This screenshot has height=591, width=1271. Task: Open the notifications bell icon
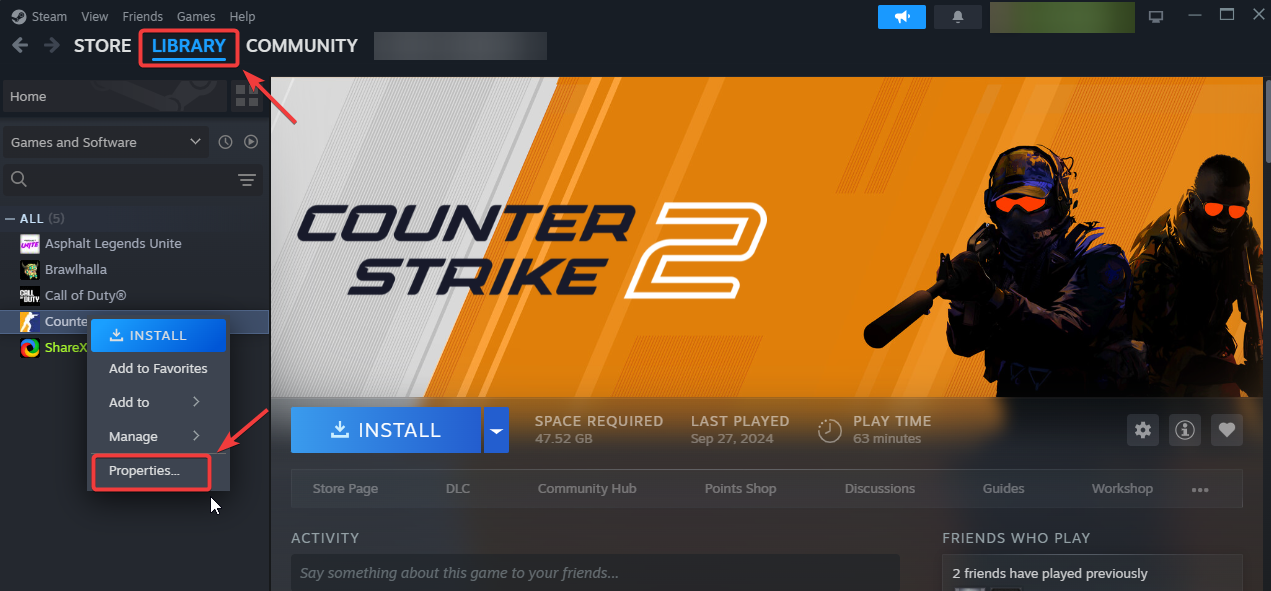pos(958,17)
